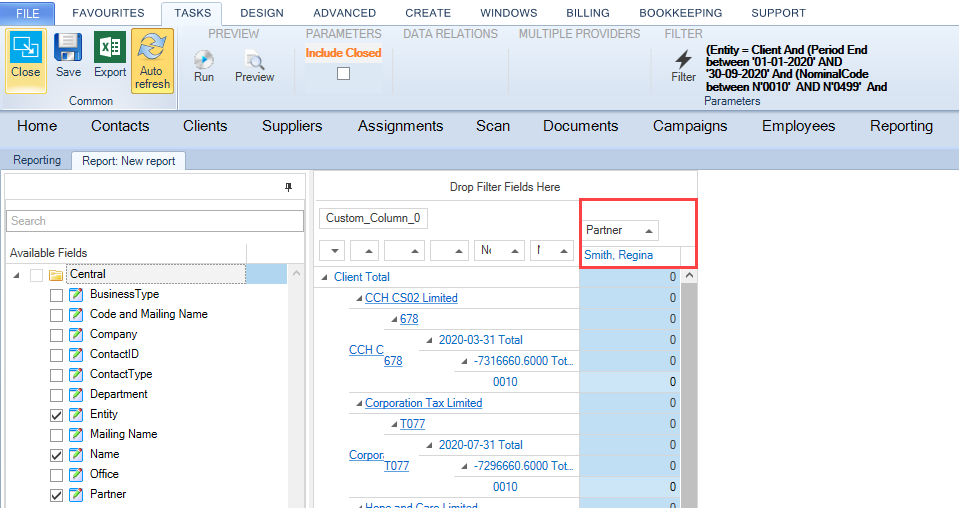Viewport: 959px width, 508px height.
Task: Open the Partner column sort arrow
Action: 648,231
